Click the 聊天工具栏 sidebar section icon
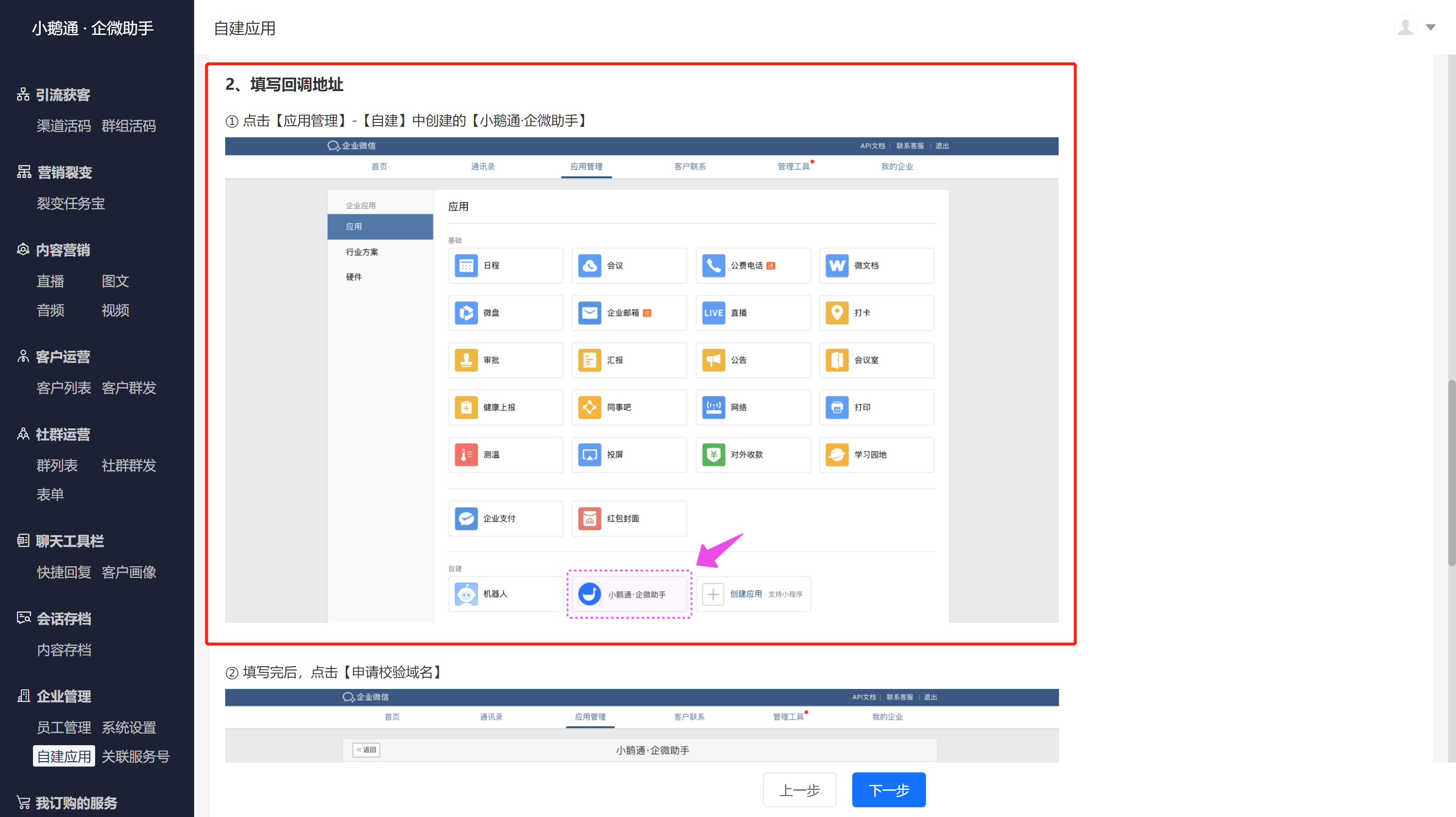The height and width of the screenshot is (817, 1456). pyautogui.click(x=23, y=540)
